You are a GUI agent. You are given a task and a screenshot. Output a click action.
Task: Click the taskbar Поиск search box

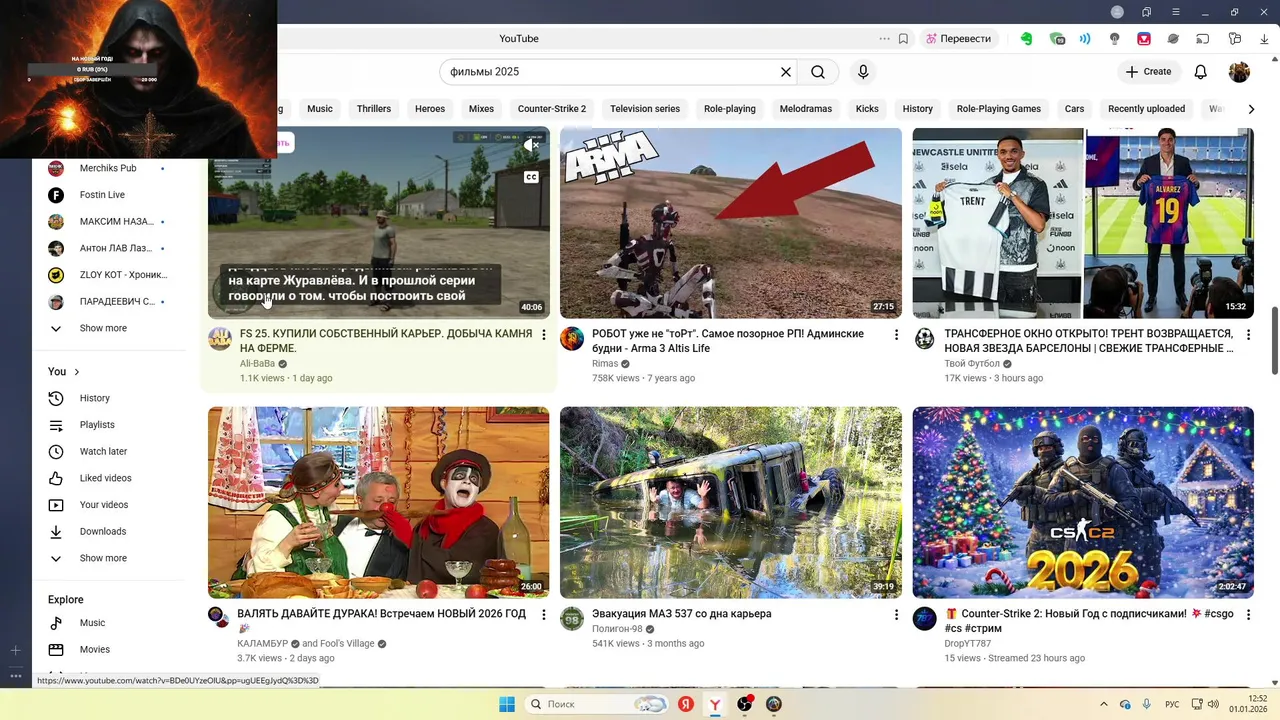[x=596, y=704]
